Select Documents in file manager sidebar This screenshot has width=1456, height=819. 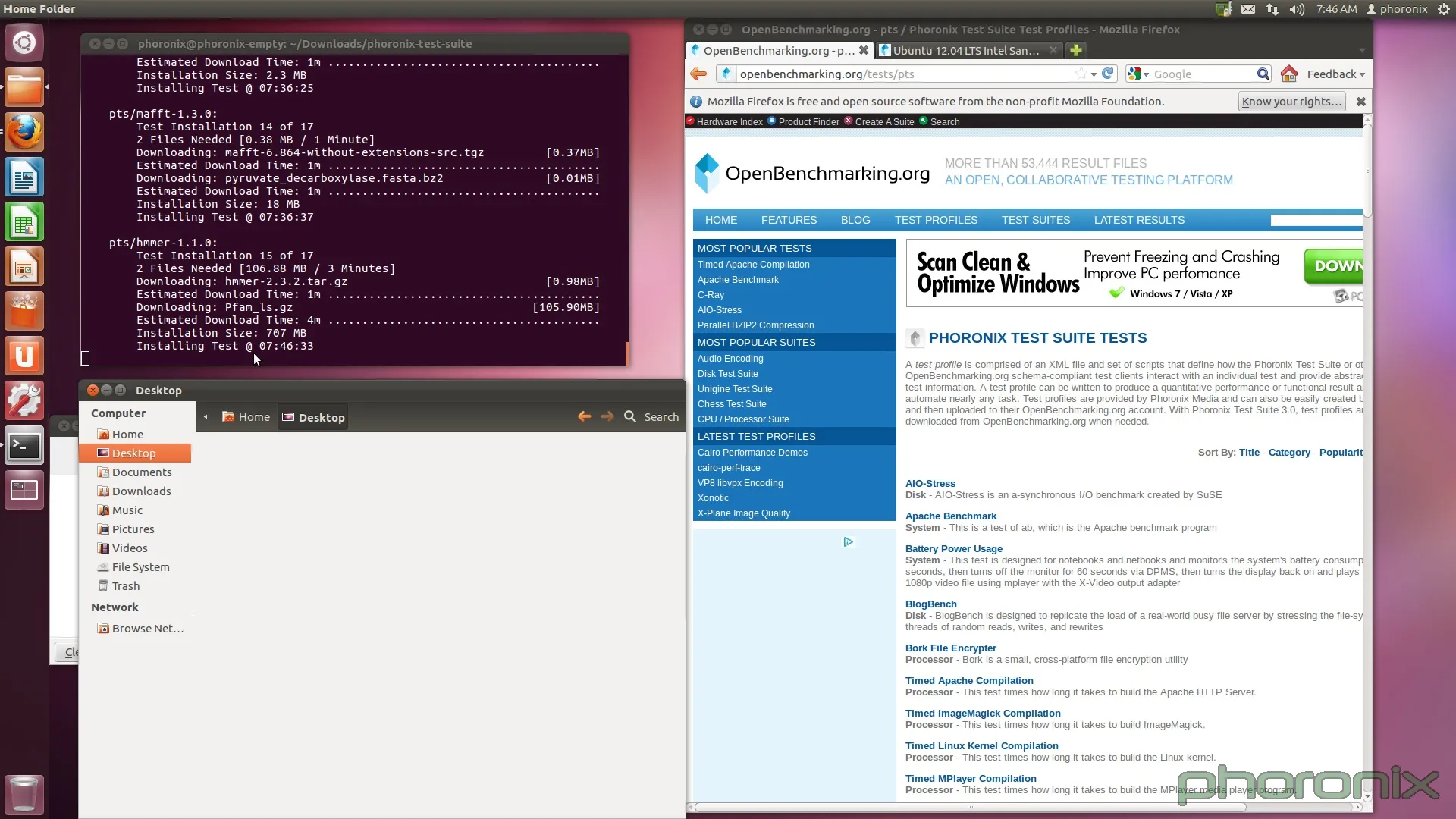pyautogui.click(x=135, y=472)
